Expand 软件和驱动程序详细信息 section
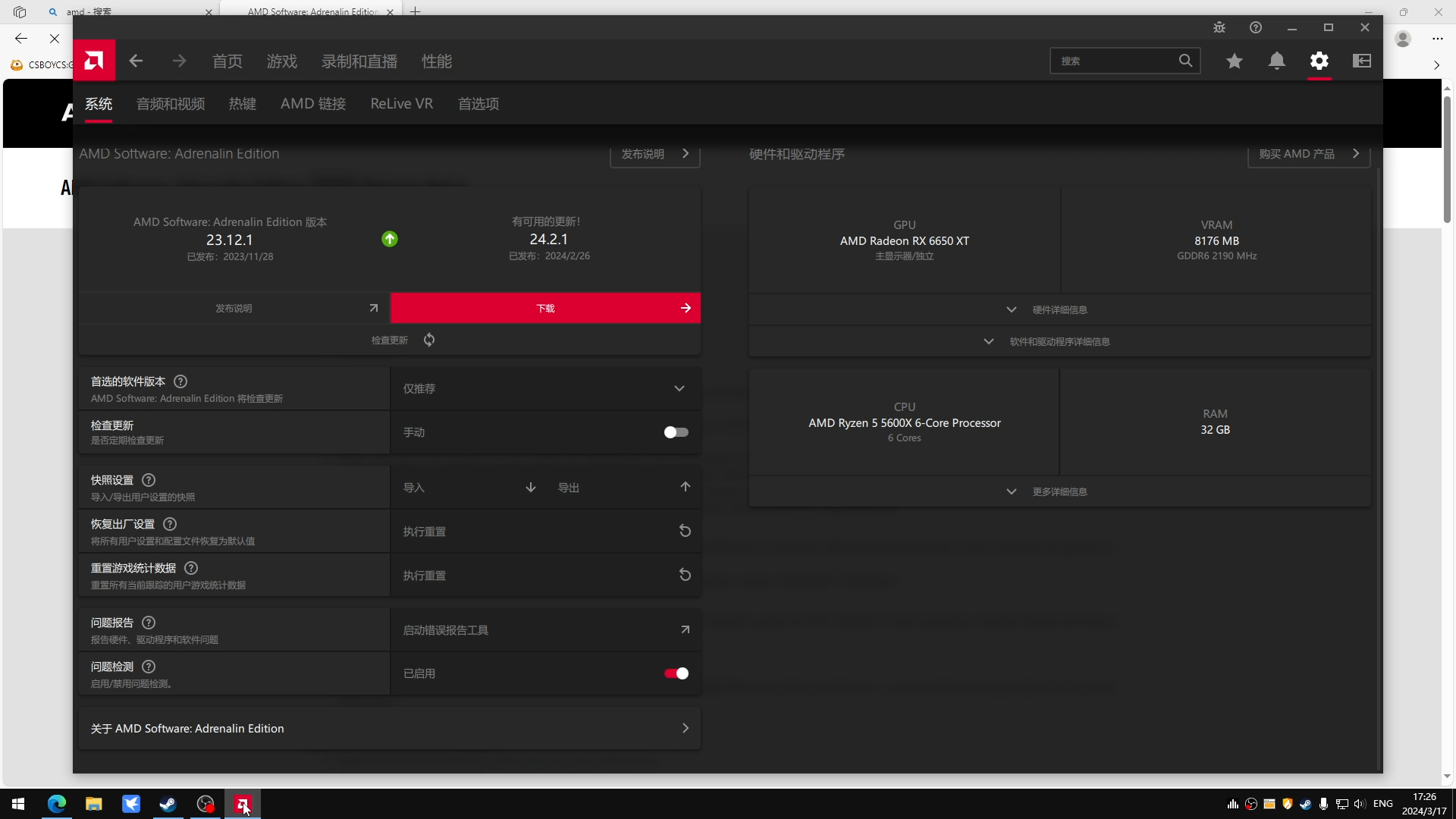1456x819 pixels. coord(1059,341)
